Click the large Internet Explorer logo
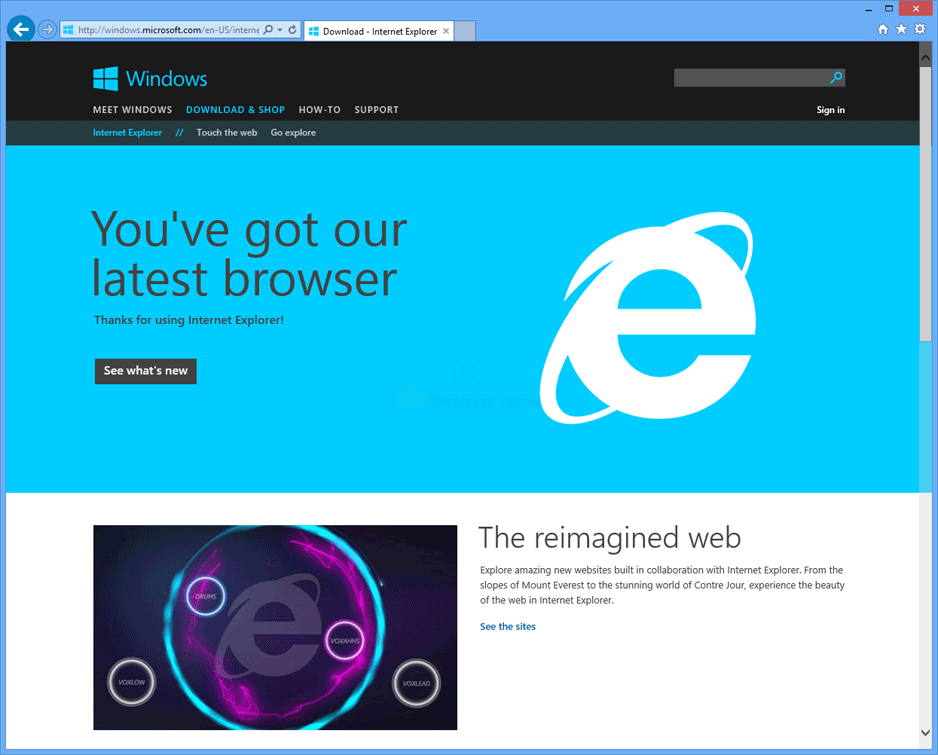938x755 pixels. tap(648, 317)
